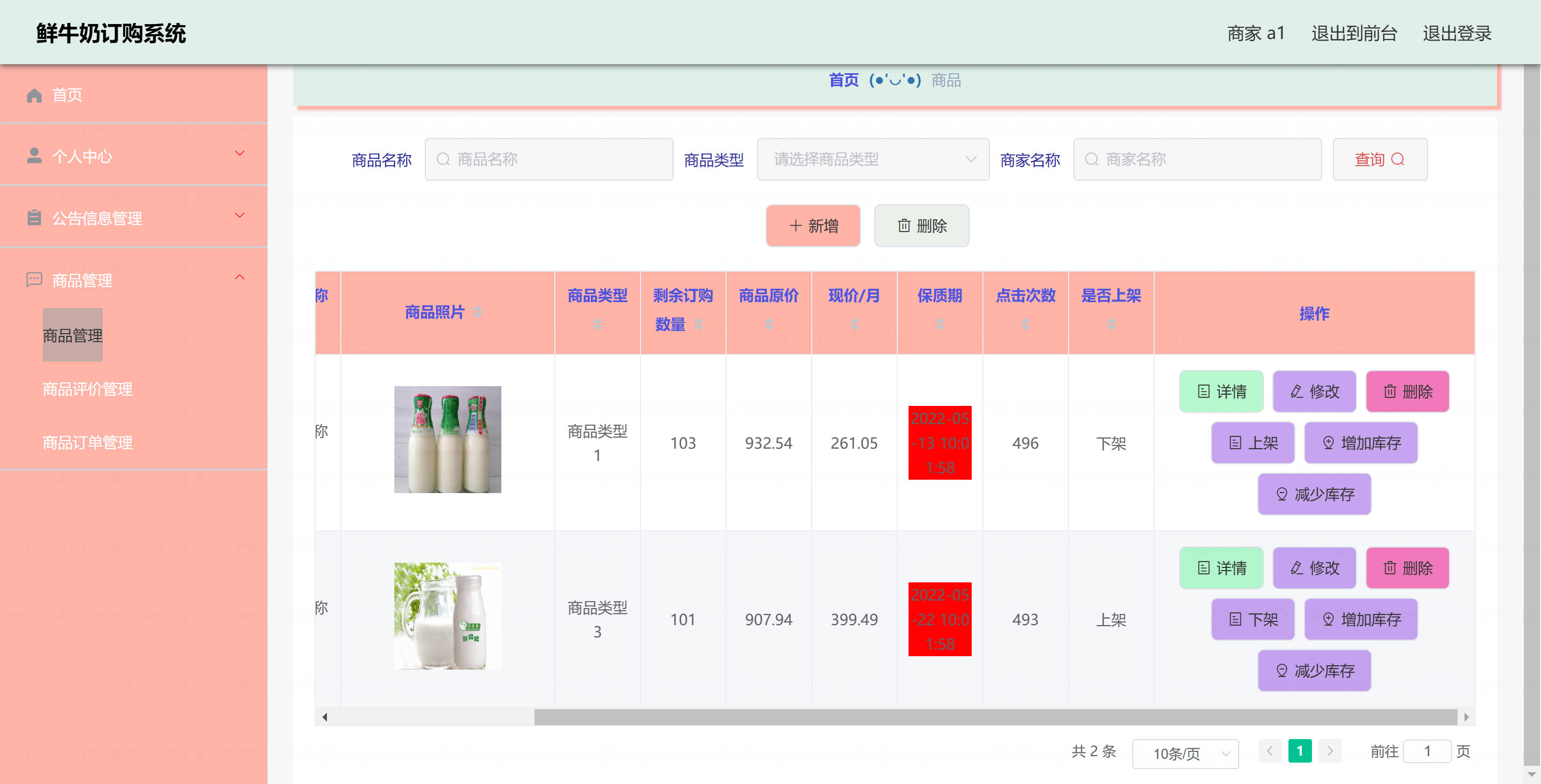Click the 496 click count cell
The image size is (1541, 784).
(x=1025, y=442)
